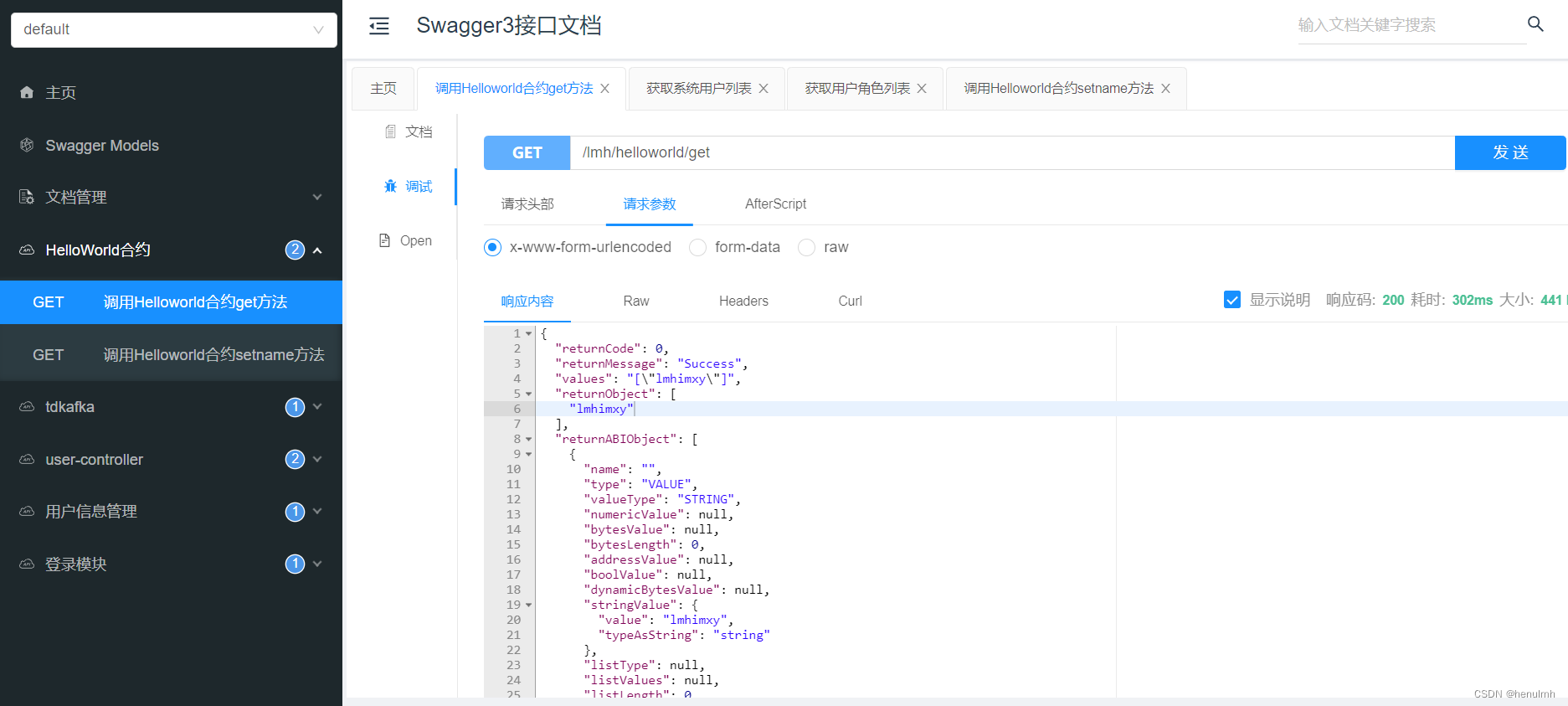
Task: Click the tdkafka count badge 1
Action: [295, 406]
